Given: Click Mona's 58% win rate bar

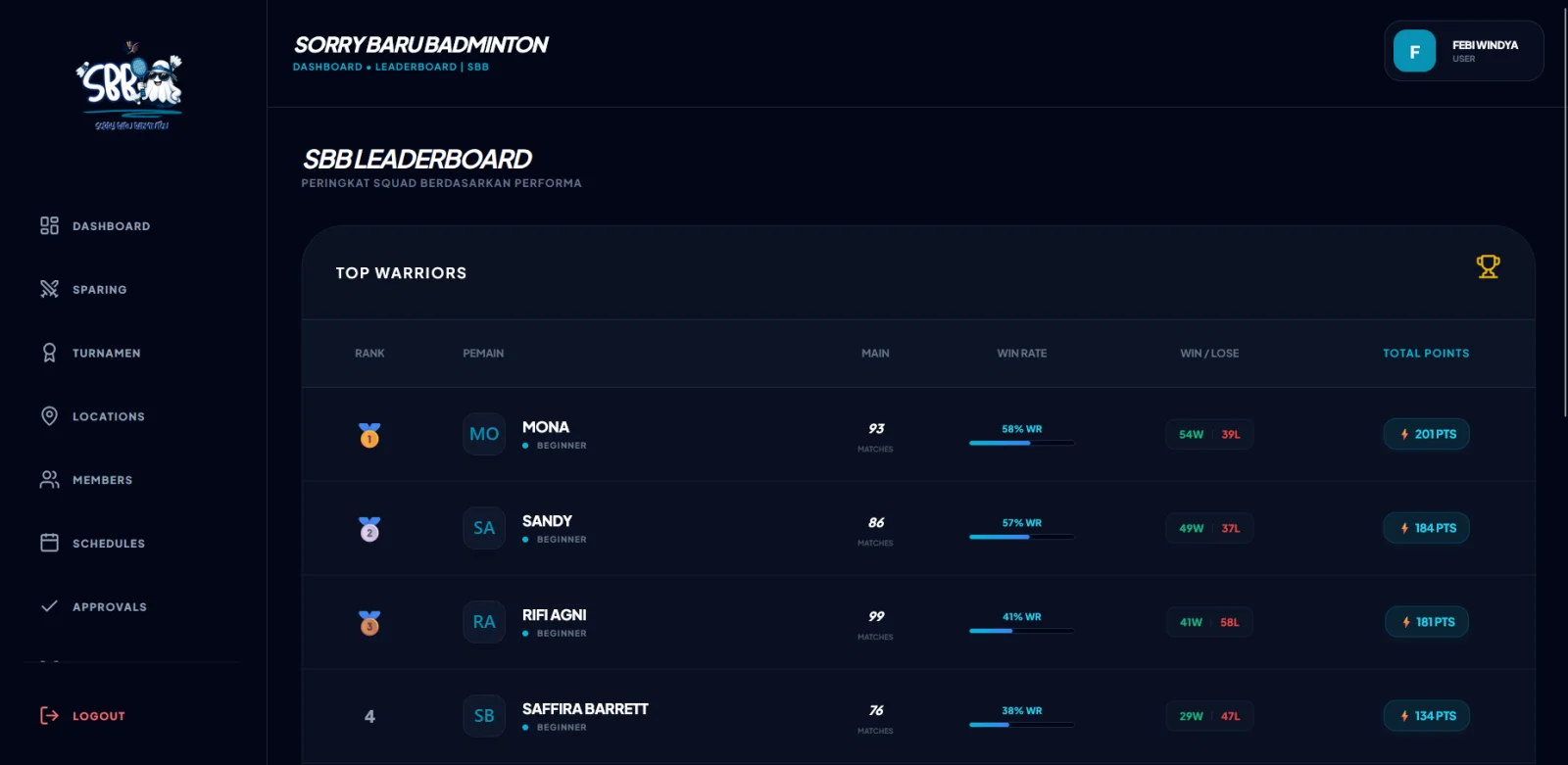Looking at the screenshot, I should [1022, 443].
